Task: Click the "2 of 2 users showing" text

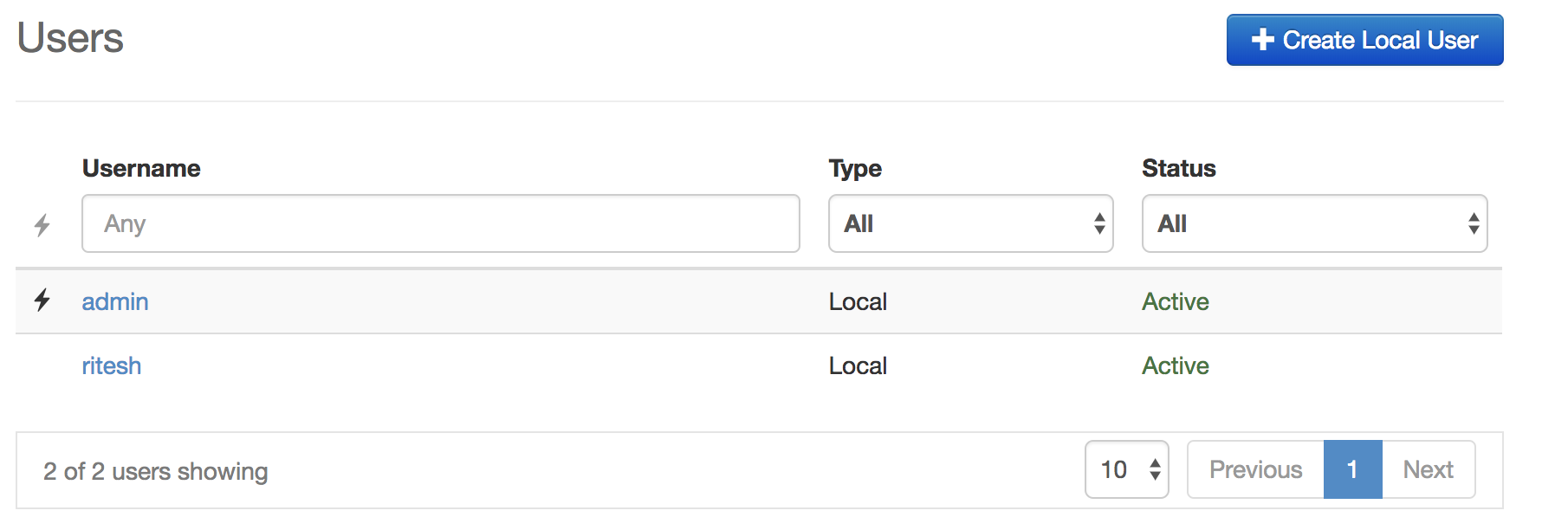Action: (156, 471)
